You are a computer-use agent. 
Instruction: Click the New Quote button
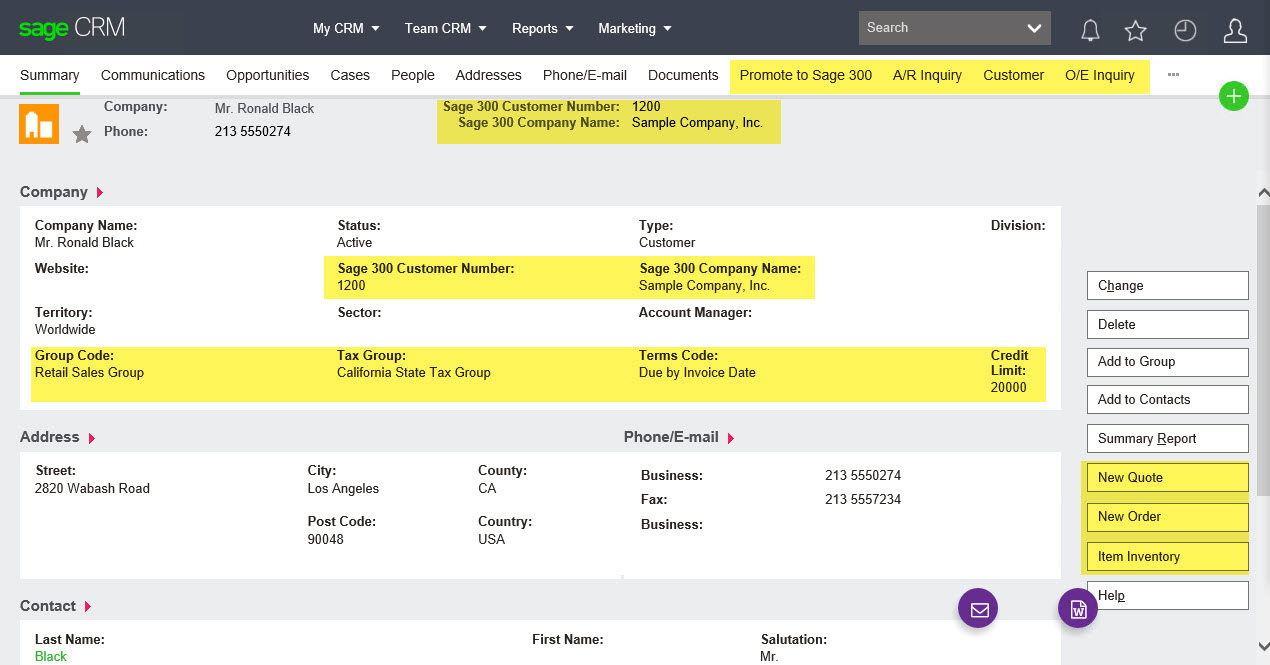click(x=1166, y=477)
